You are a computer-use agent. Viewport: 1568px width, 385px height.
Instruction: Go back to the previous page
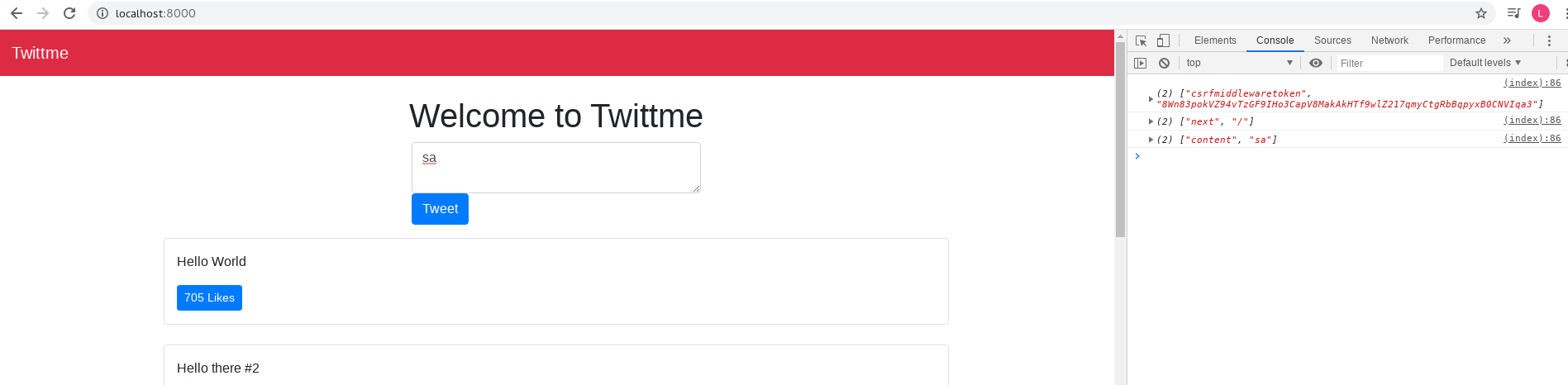point(17,13)
